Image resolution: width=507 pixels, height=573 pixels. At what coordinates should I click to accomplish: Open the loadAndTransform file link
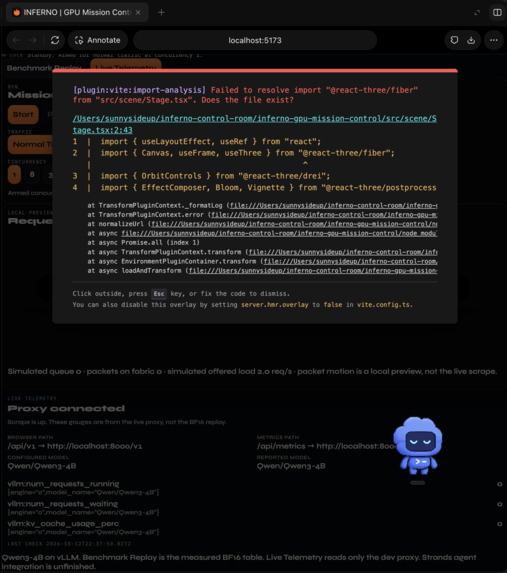tap(313, 271)
